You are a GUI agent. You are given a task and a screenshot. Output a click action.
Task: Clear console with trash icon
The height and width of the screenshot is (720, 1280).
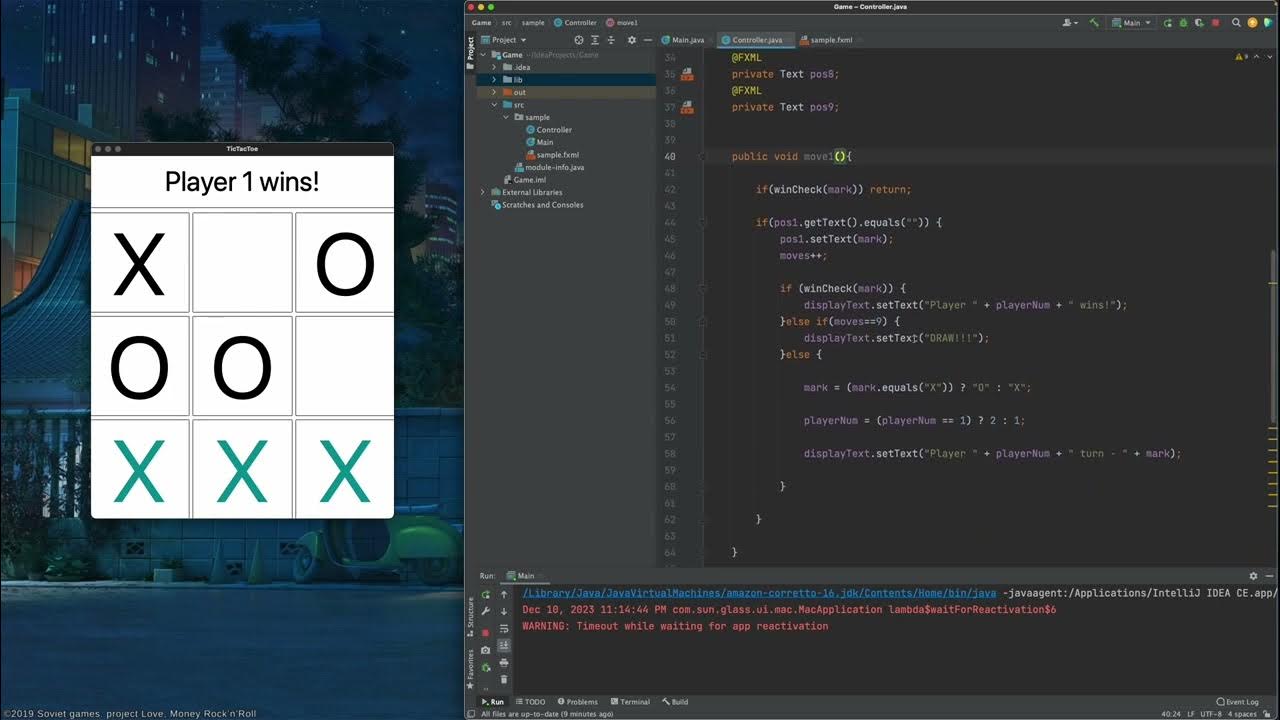[x=504, y=679]
